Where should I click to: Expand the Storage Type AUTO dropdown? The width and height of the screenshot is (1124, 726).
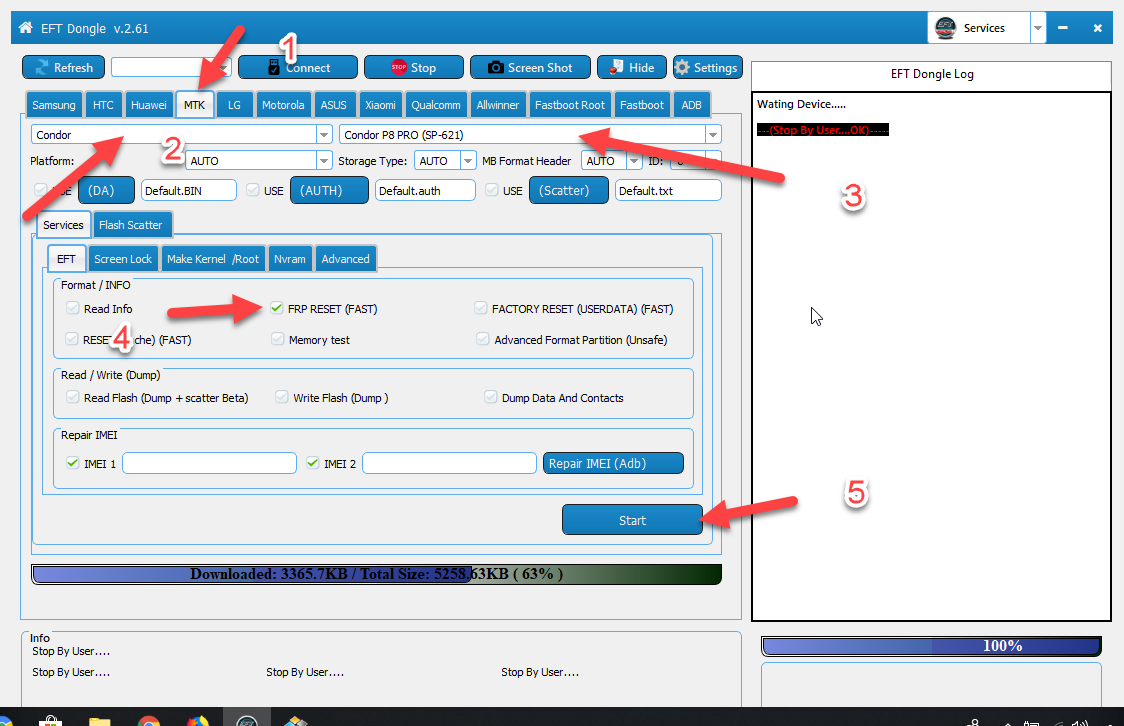pyautogui.click(x=467, y=161)
